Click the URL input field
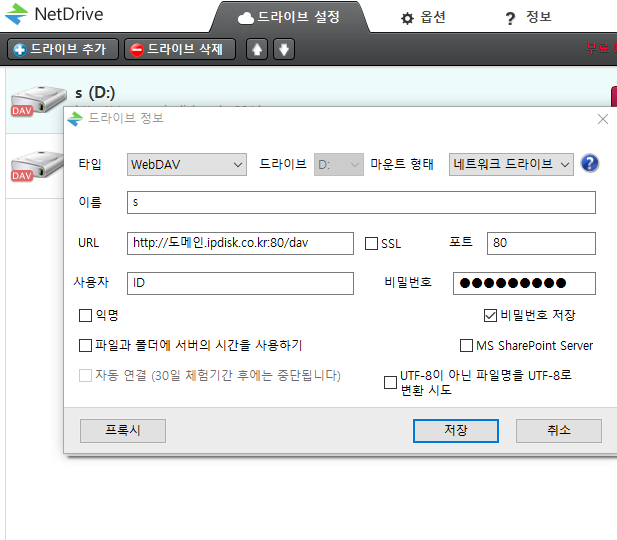The height and width of the screenshot is (540, 617). pyautogui.click(x=240, y=243)
